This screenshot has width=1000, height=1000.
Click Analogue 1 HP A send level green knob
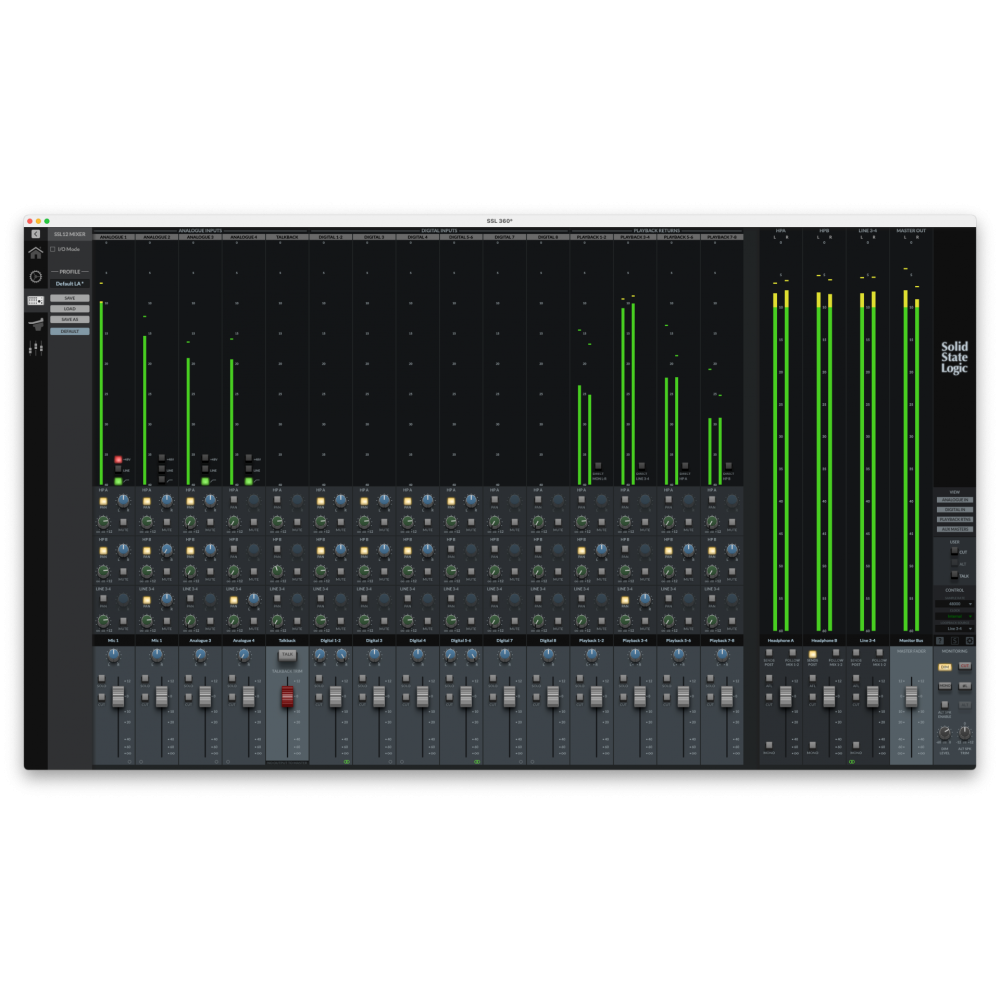pyautogui.click(x=103, y=522)
